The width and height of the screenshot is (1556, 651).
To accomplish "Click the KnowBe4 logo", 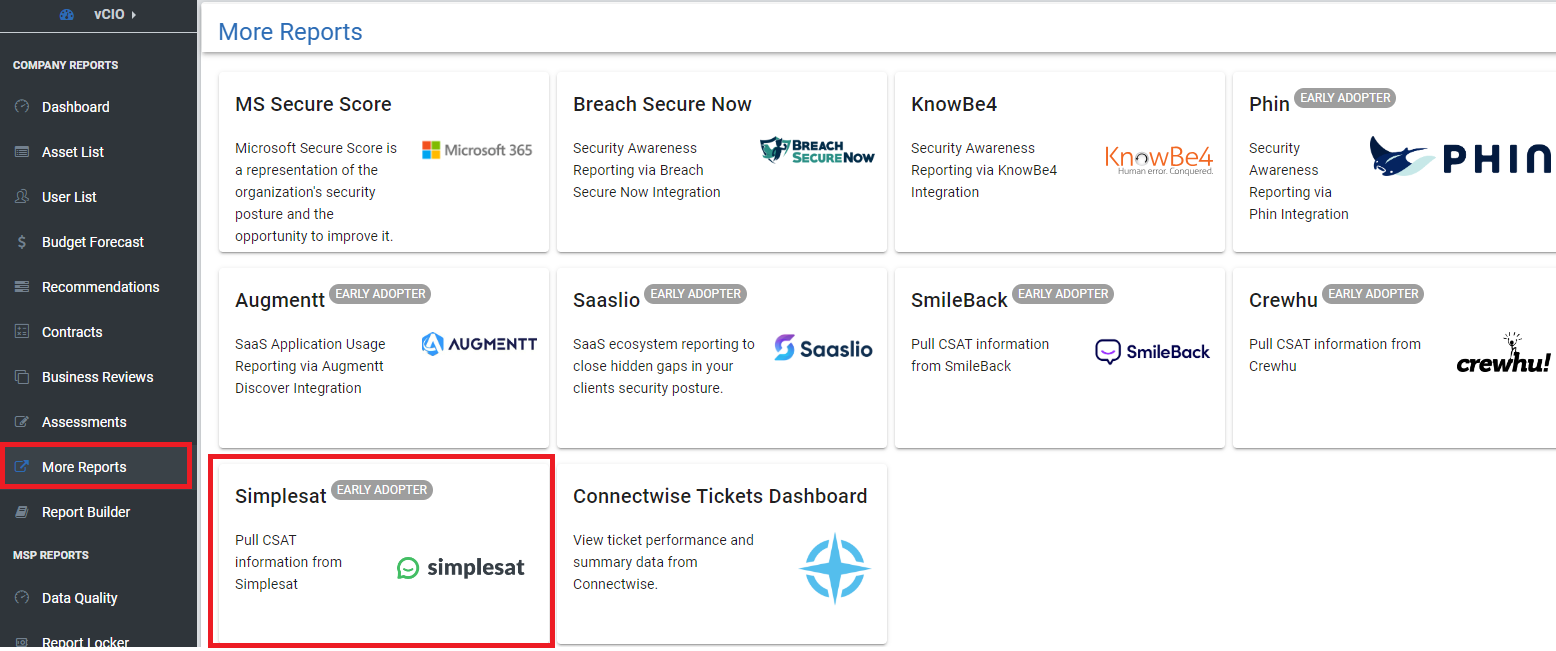I will click(x=1159, y=158).
